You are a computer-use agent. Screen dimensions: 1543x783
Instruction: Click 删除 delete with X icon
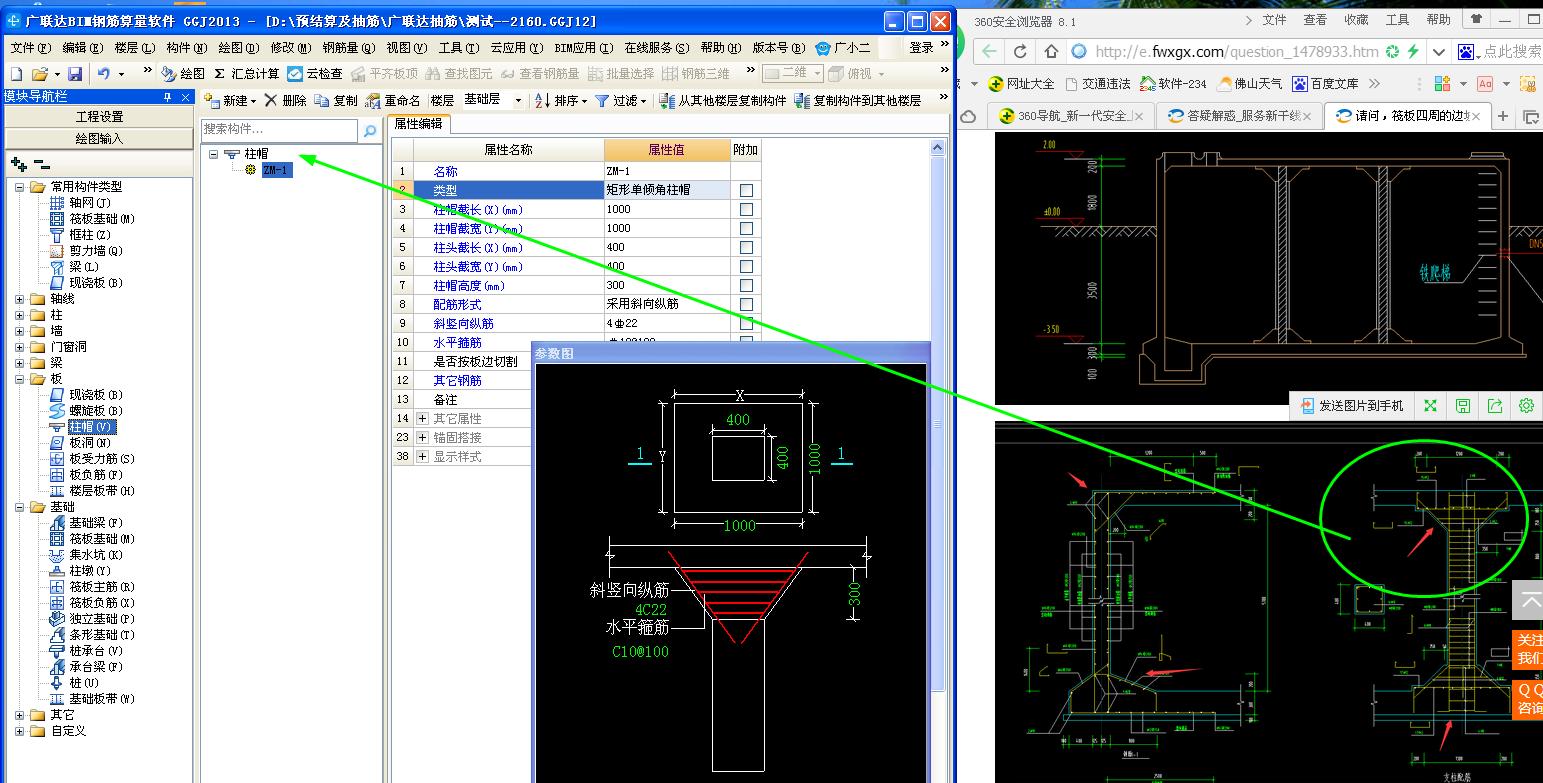click(x=286, y=101)
